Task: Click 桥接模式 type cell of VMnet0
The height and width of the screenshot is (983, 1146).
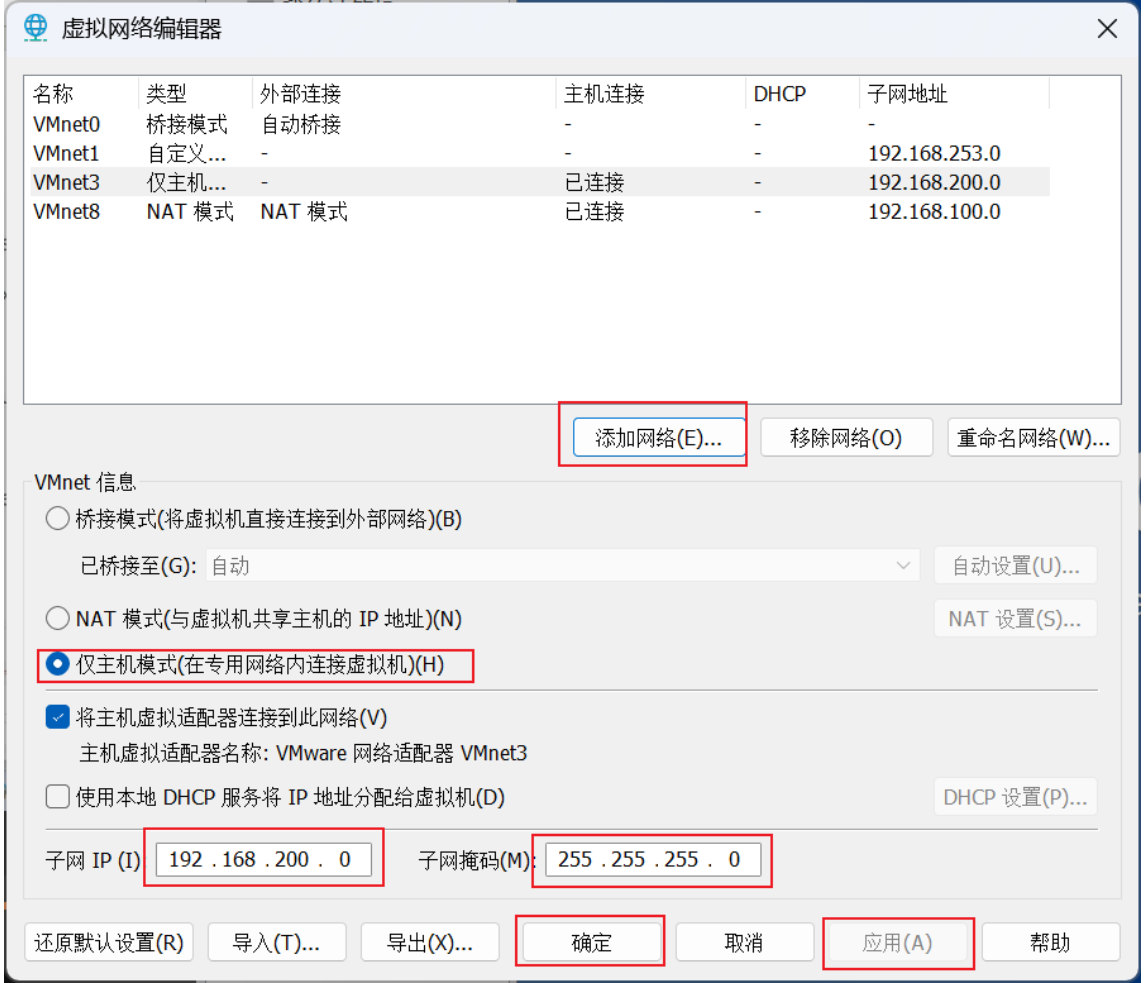Action: click(x=187, y=124)
